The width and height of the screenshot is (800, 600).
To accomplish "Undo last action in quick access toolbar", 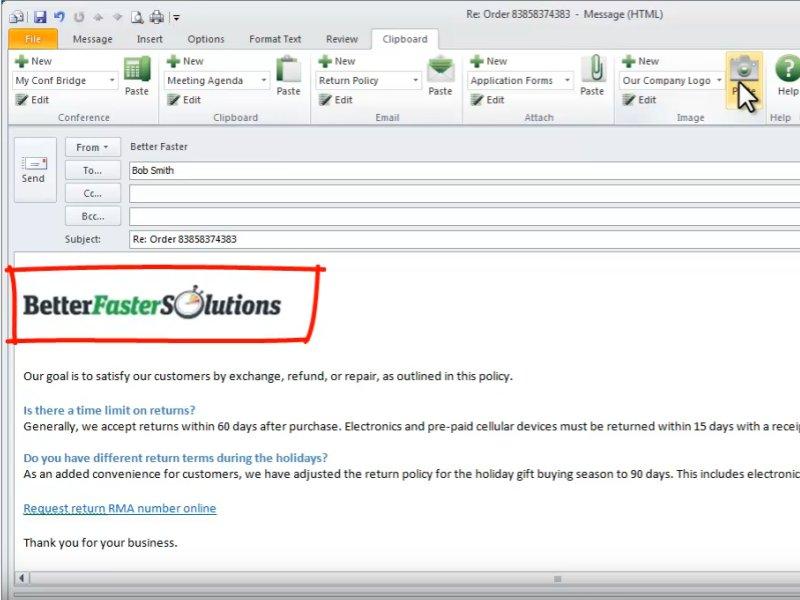I will click(x=59, y=17).
